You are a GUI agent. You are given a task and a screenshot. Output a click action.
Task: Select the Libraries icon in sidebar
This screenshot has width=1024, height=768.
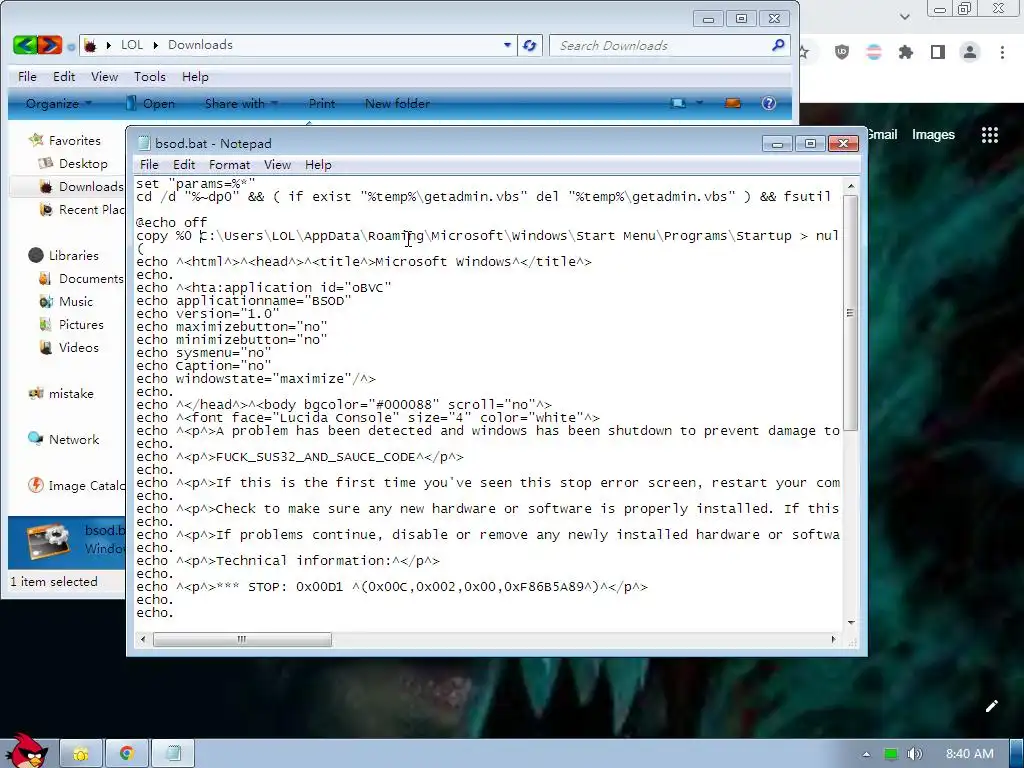coord(37,255)
